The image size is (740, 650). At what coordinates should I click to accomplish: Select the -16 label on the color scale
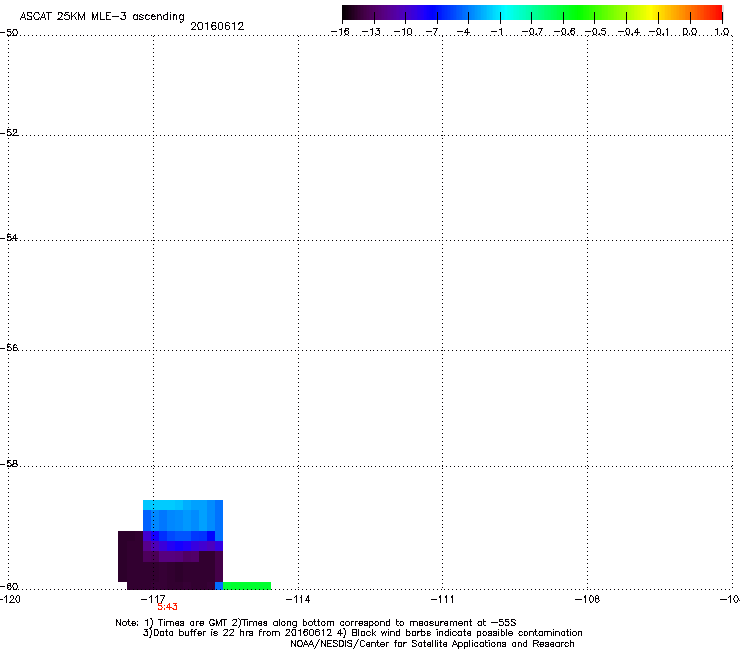pyautogui.click(x=340, y=32)
